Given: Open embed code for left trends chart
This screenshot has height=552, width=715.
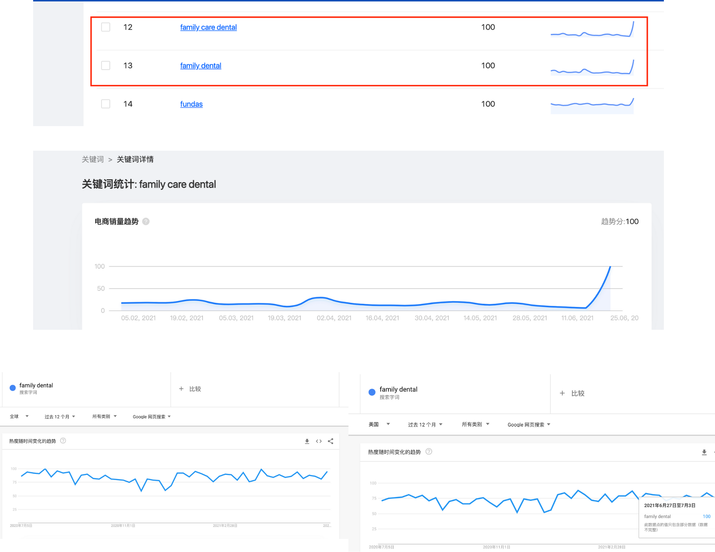Looking at the screenshot, I should [319, 441].
